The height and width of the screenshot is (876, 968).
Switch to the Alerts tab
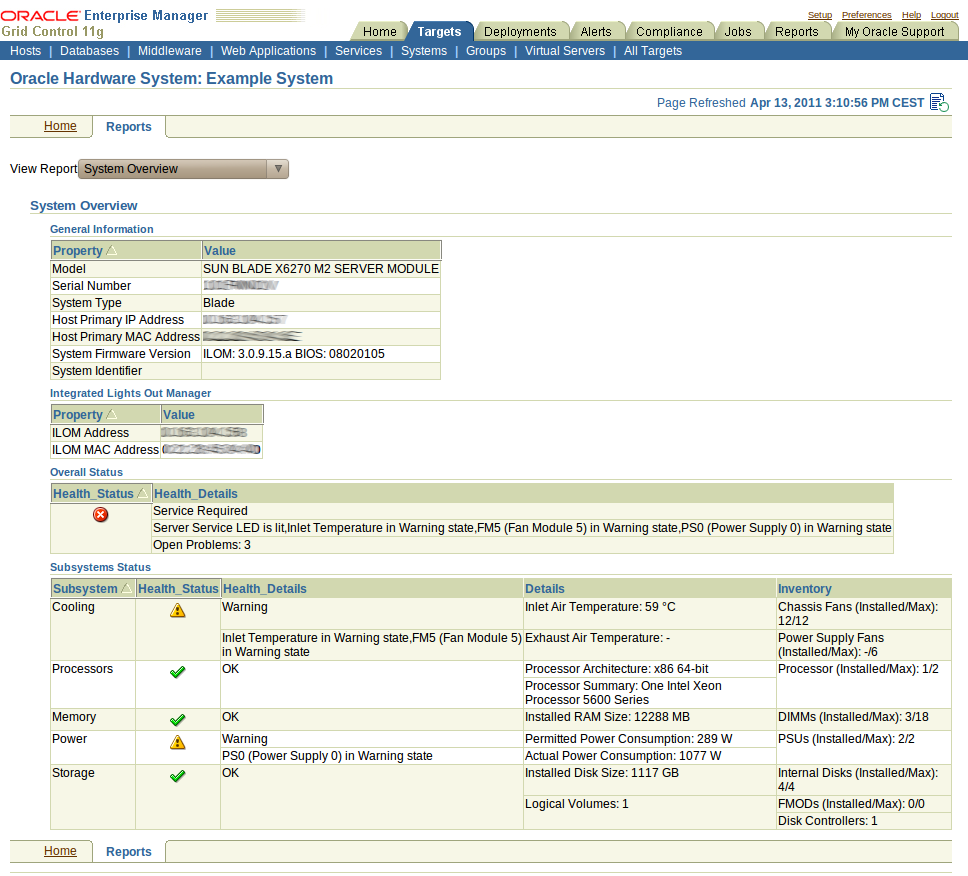tap(596, 31)
